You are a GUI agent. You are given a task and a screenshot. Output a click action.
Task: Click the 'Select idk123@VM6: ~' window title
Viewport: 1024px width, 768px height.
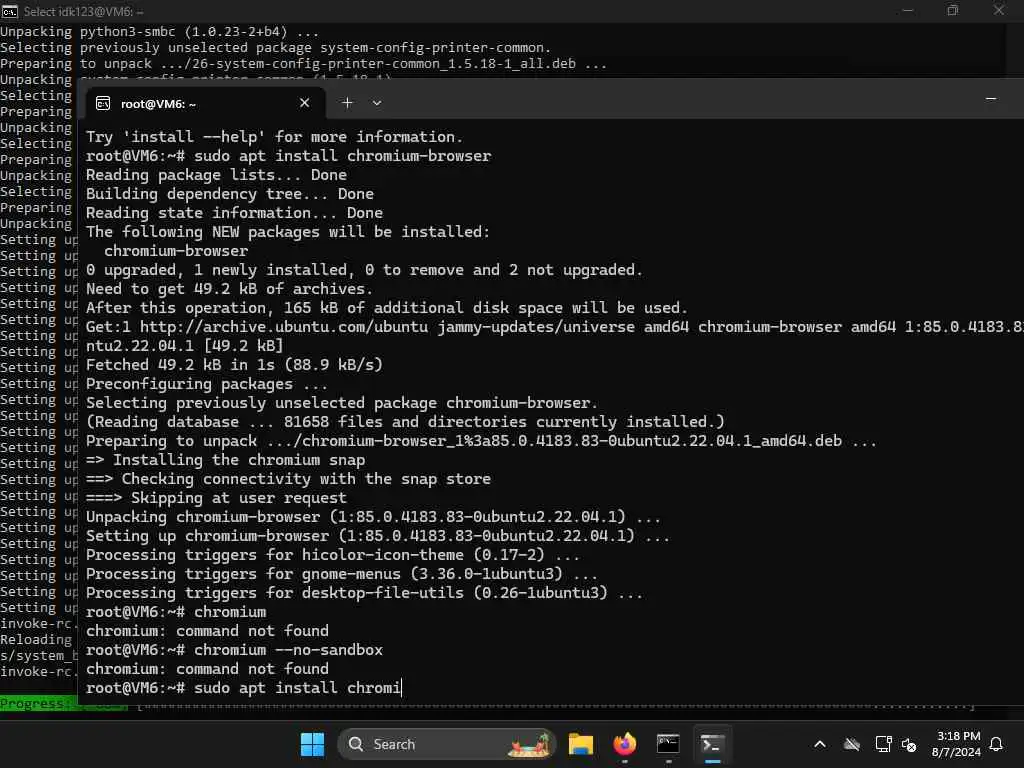[x=84, y=11]
